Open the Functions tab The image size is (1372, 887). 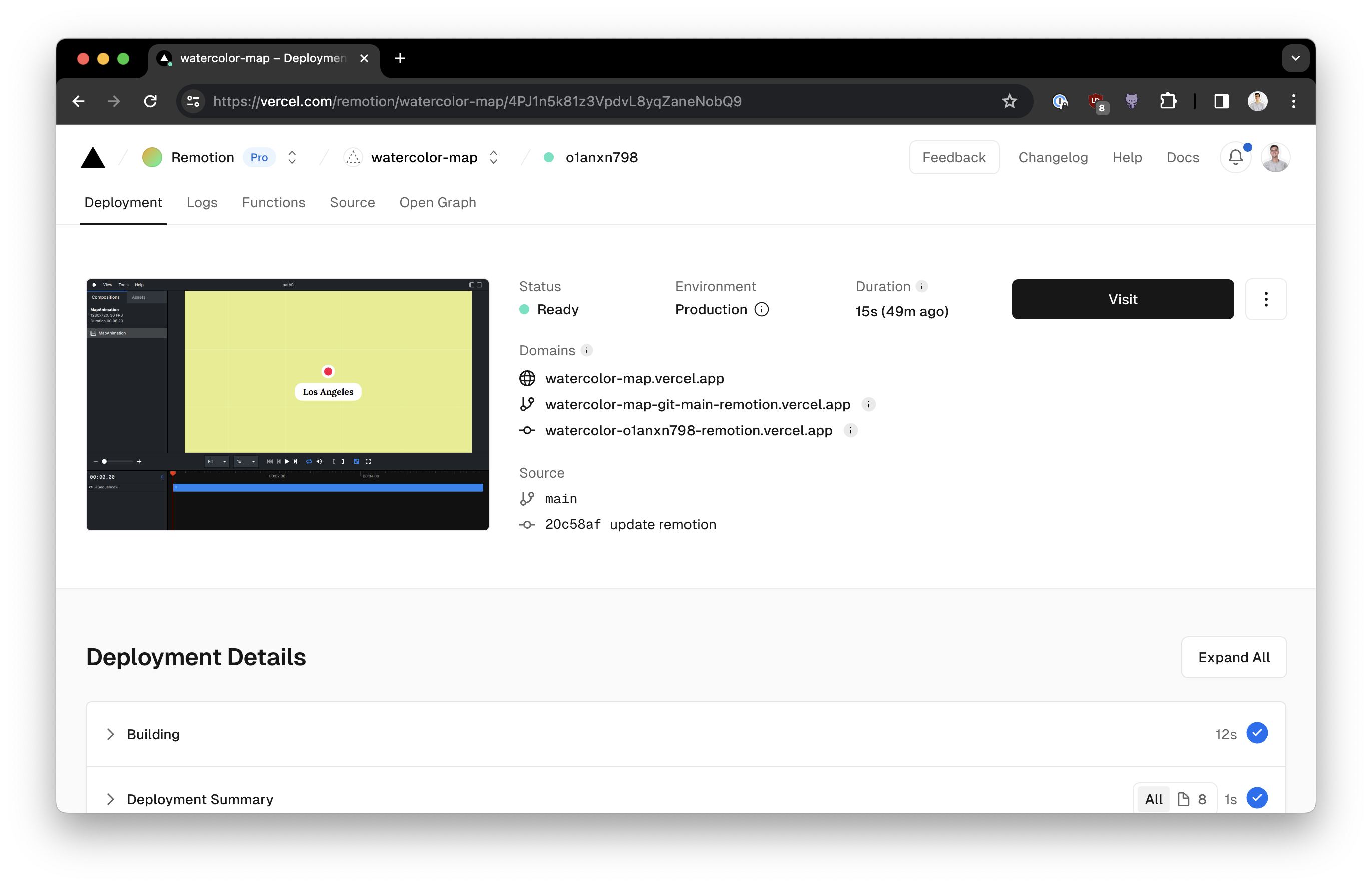(274, 203)
